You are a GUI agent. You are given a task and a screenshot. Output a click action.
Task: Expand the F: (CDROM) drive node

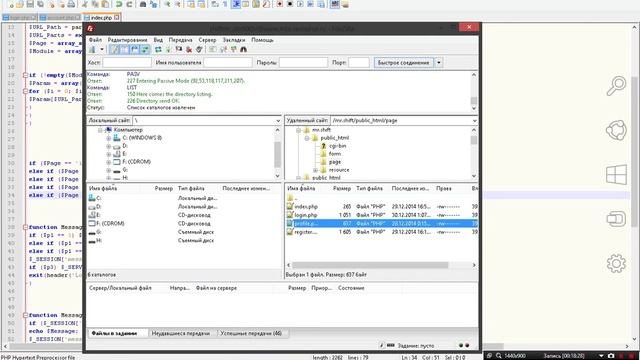coord(109,162)
